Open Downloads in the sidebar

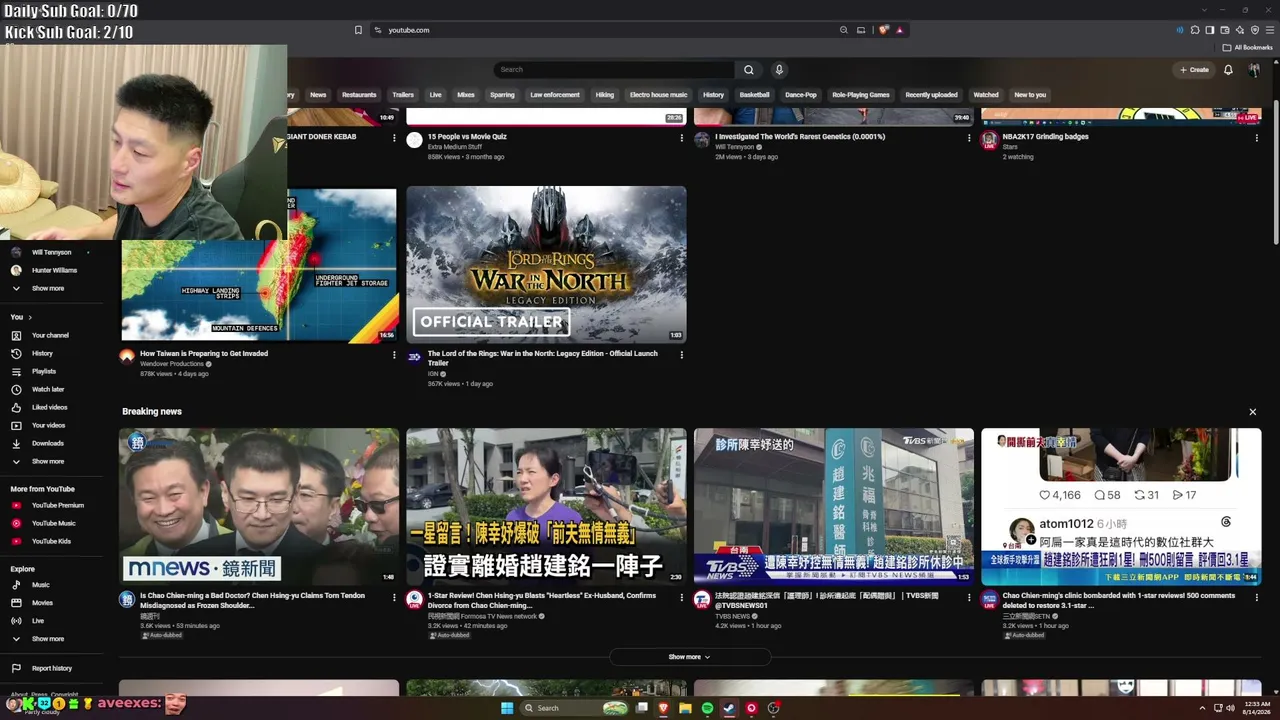click(48, 443)
